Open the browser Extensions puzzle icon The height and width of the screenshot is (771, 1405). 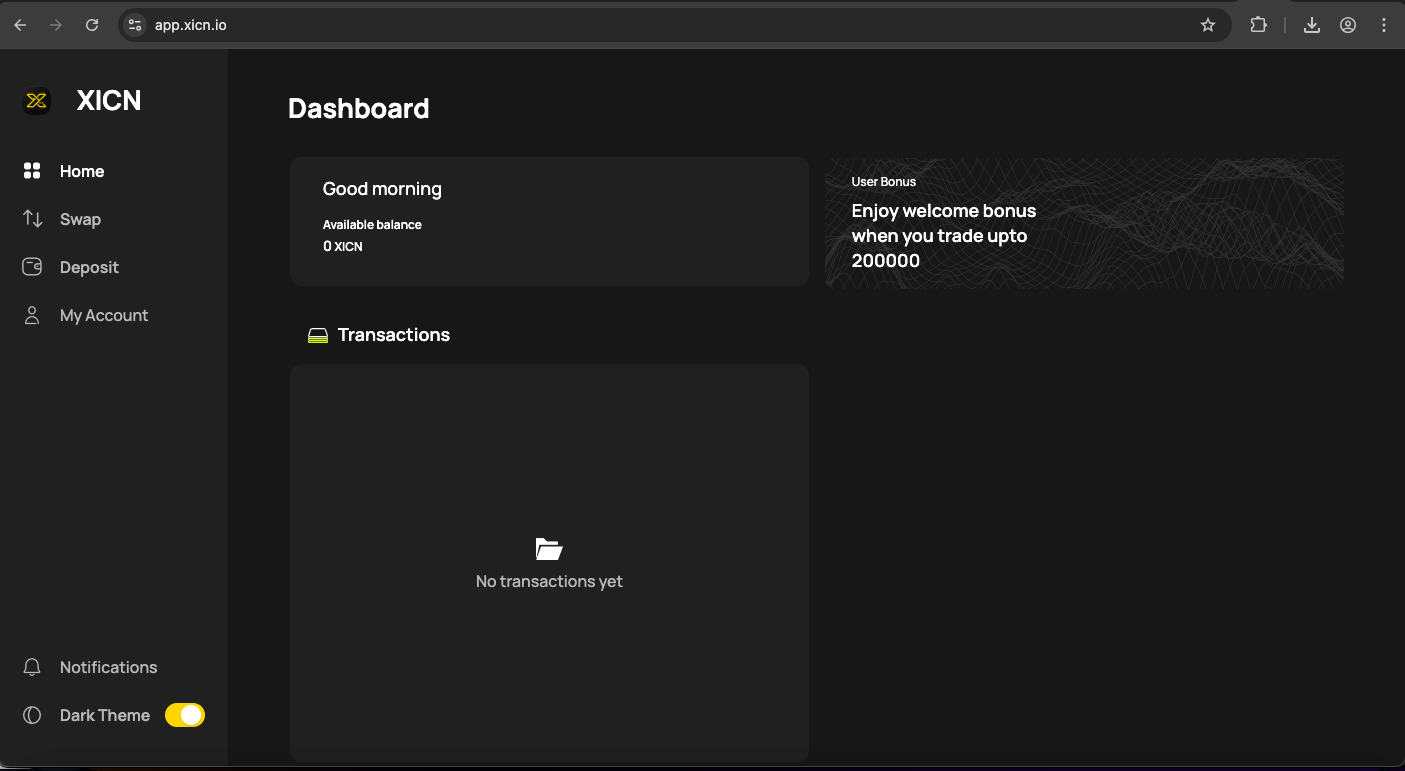coord(1259,25)
